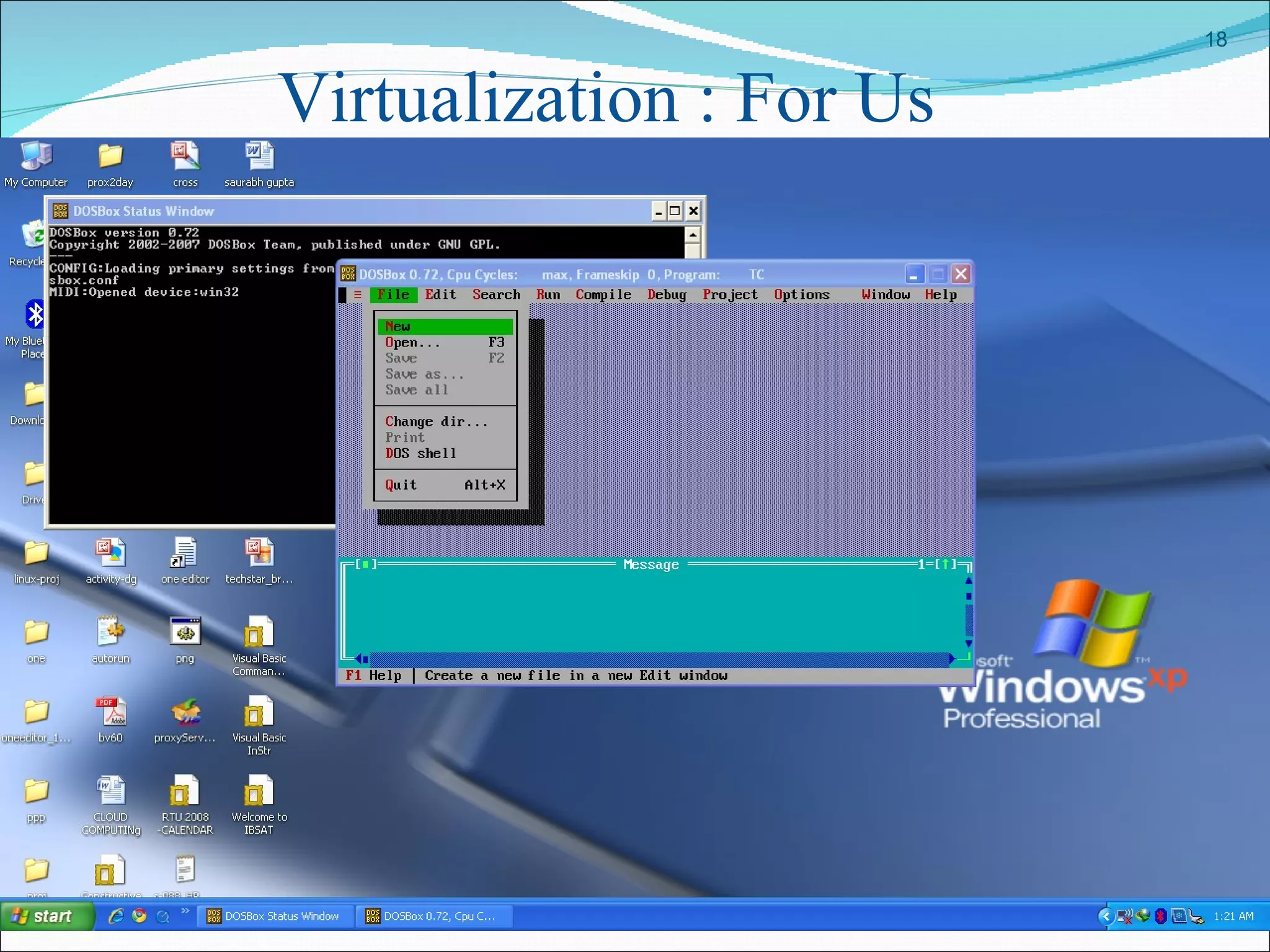Screen dimensions: 1270x952
Task: Choose Open... from the File menu
Action: pos(445,343)
